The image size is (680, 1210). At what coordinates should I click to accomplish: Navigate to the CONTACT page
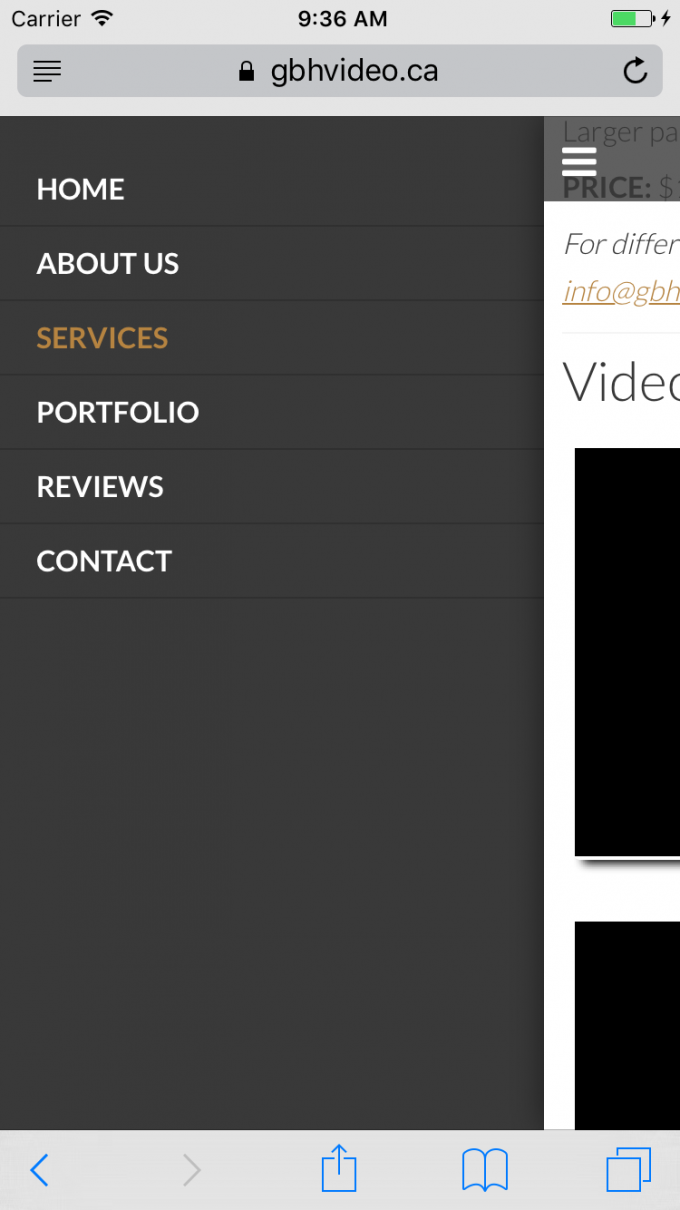pyautogui.click(x=272, y=561)
